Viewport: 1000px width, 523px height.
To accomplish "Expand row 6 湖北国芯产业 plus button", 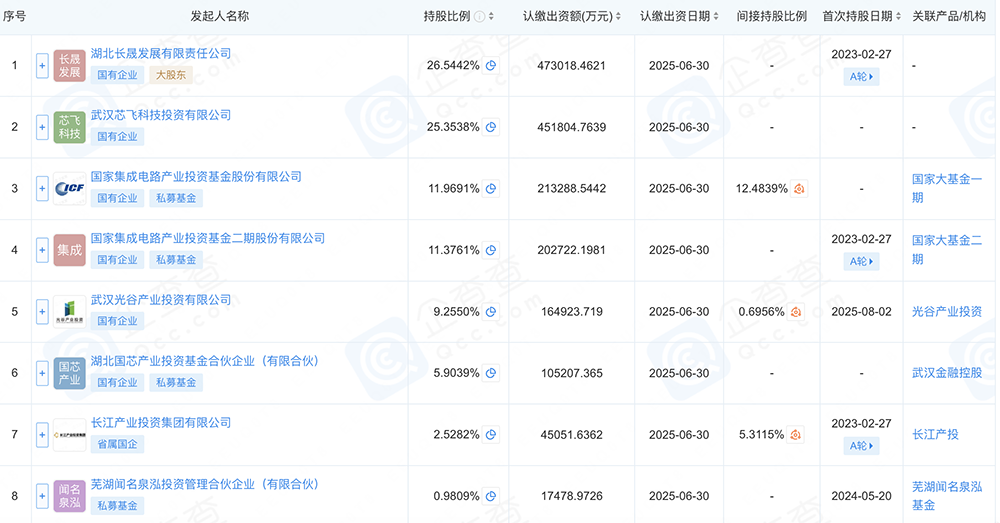I will (42, 374).
